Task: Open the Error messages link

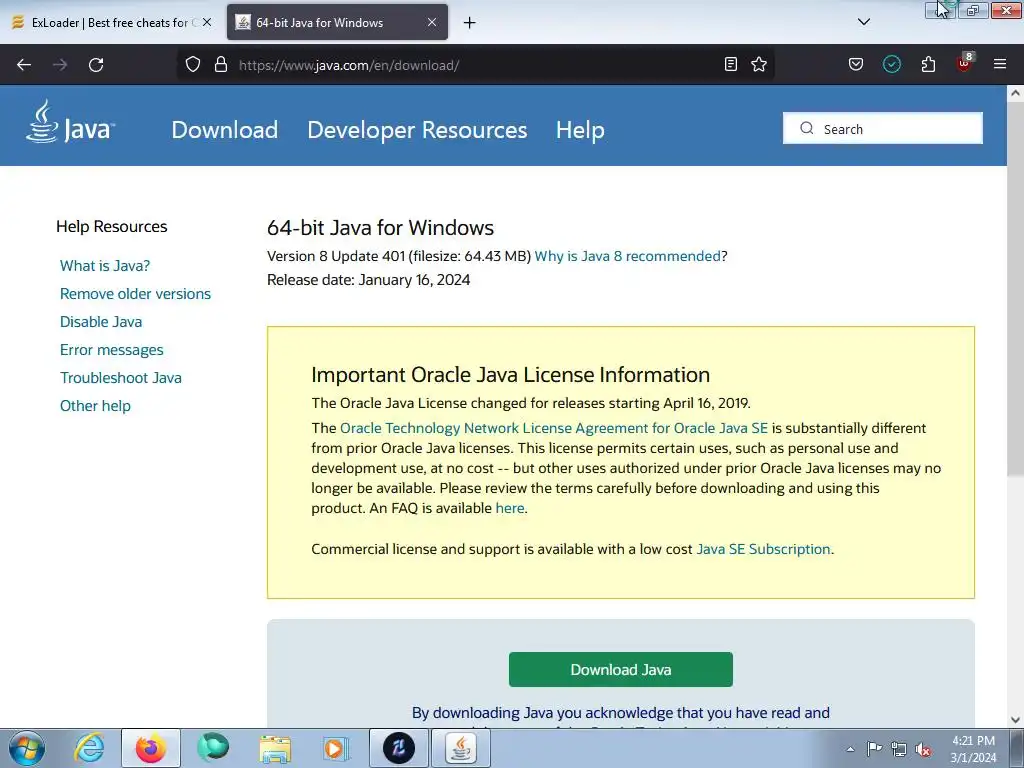Action: (112, 350)
